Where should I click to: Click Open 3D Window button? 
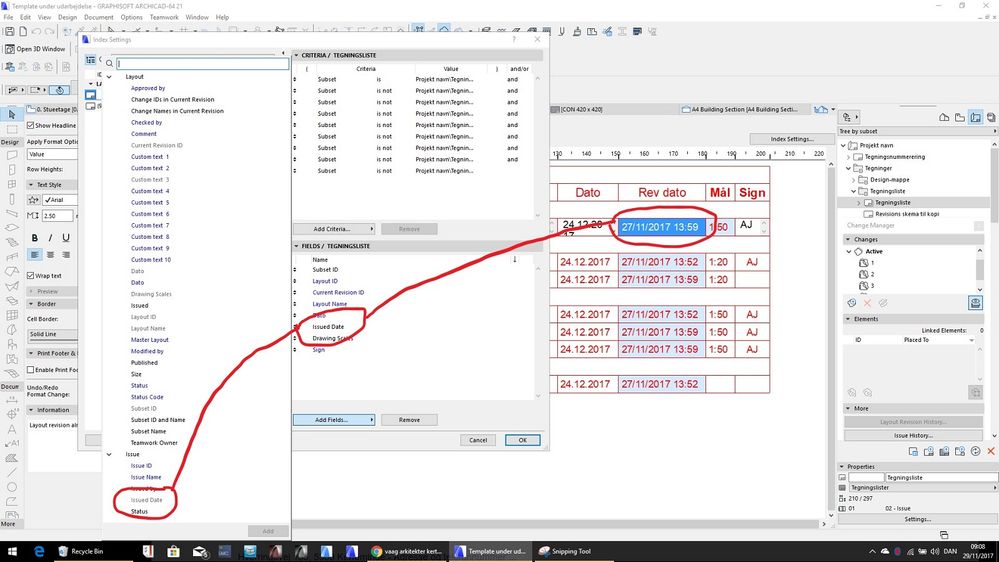[x=36, y=49]
